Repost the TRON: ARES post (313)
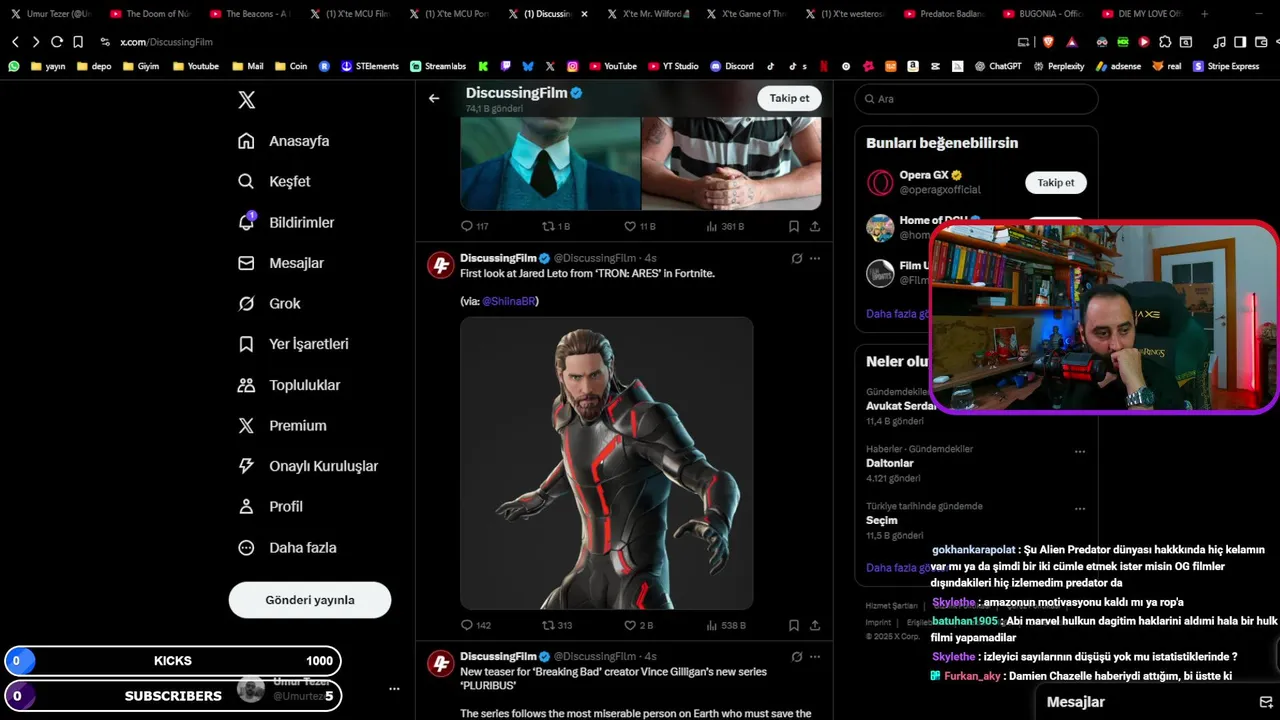Image resolution: width=1280 pixels, height=720 pixels. tap(557, 625)
